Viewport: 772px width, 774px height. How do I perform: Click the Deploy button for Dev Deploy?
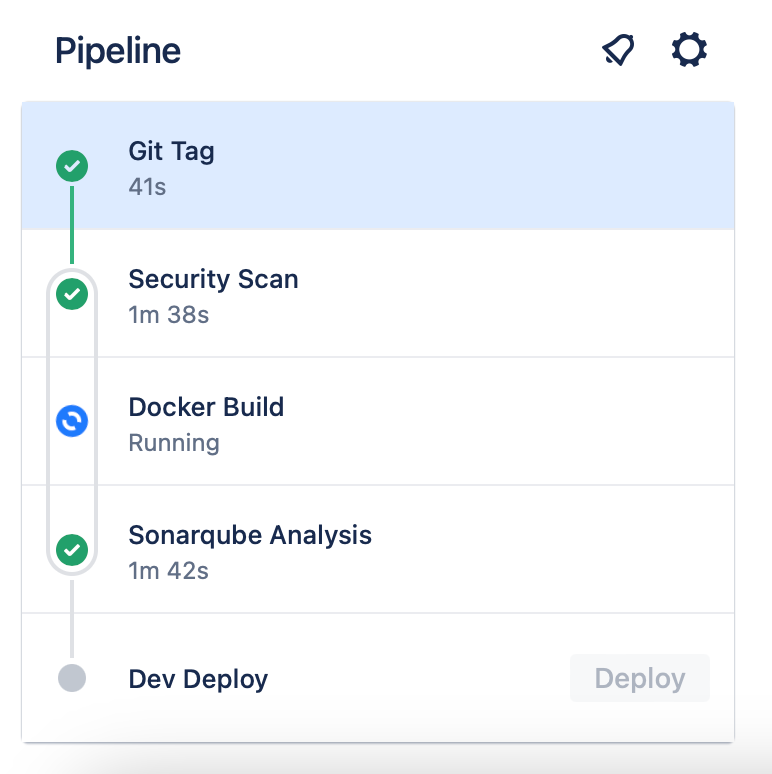(x=640, y=678)
